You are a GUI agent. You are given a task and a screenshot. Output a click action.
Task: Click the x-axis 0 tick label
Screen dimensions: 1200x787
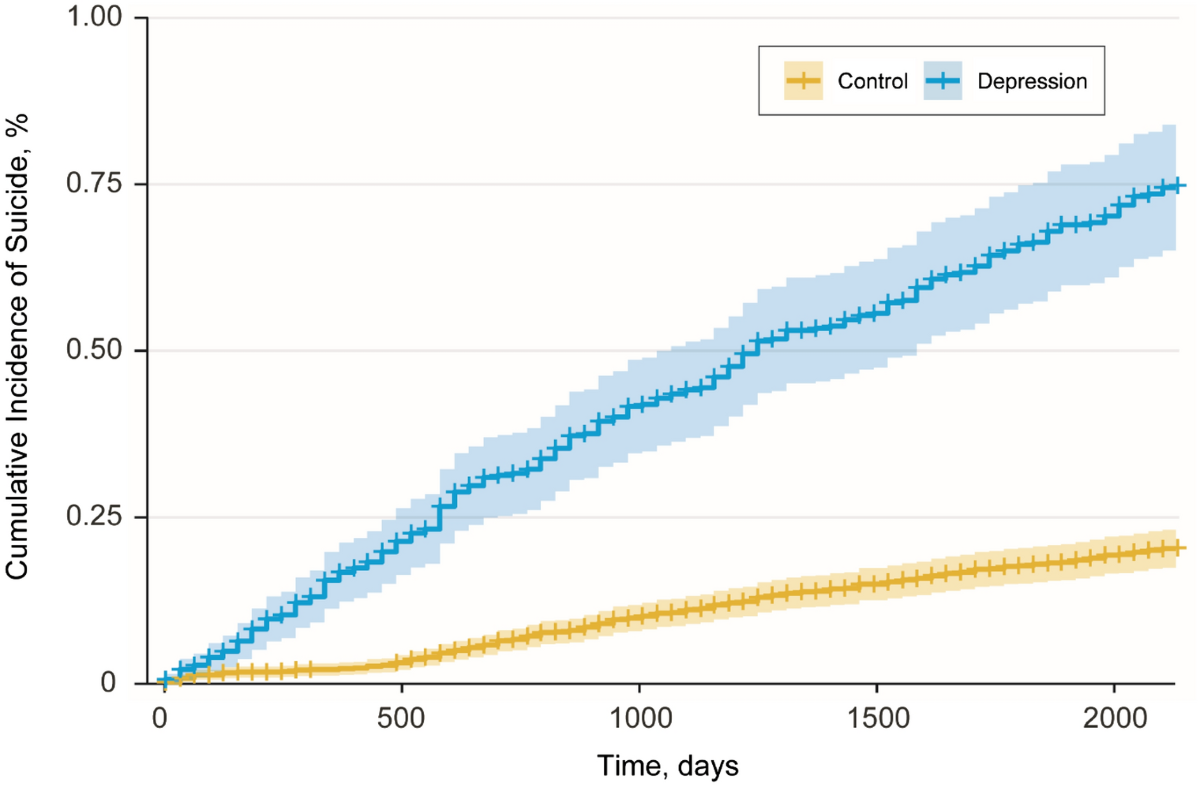pyautogui.click(x=162, y=720)
